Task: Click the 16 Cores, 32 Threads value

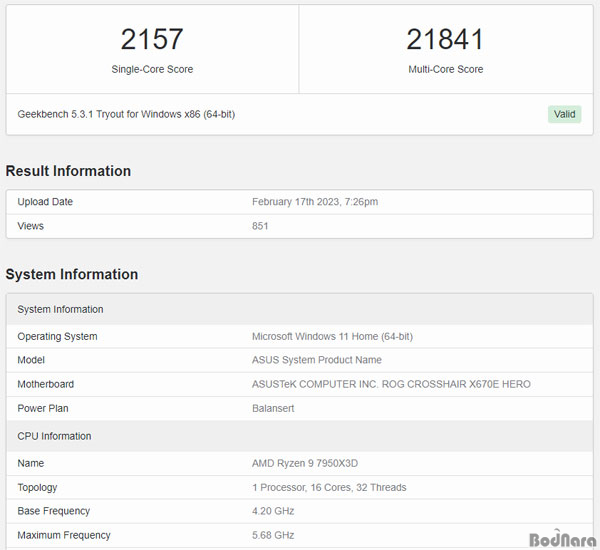Action: [329, 487]
